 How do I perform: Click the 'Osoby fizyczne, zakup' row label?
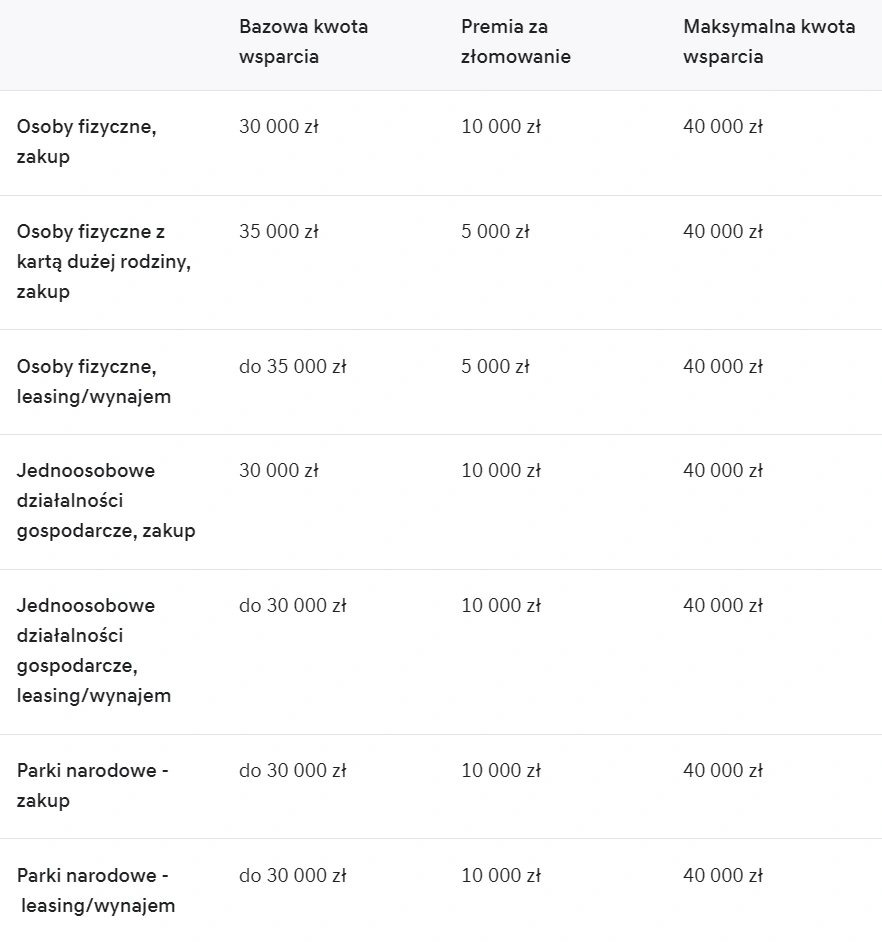pyautogui.click(x=87, y=142)
